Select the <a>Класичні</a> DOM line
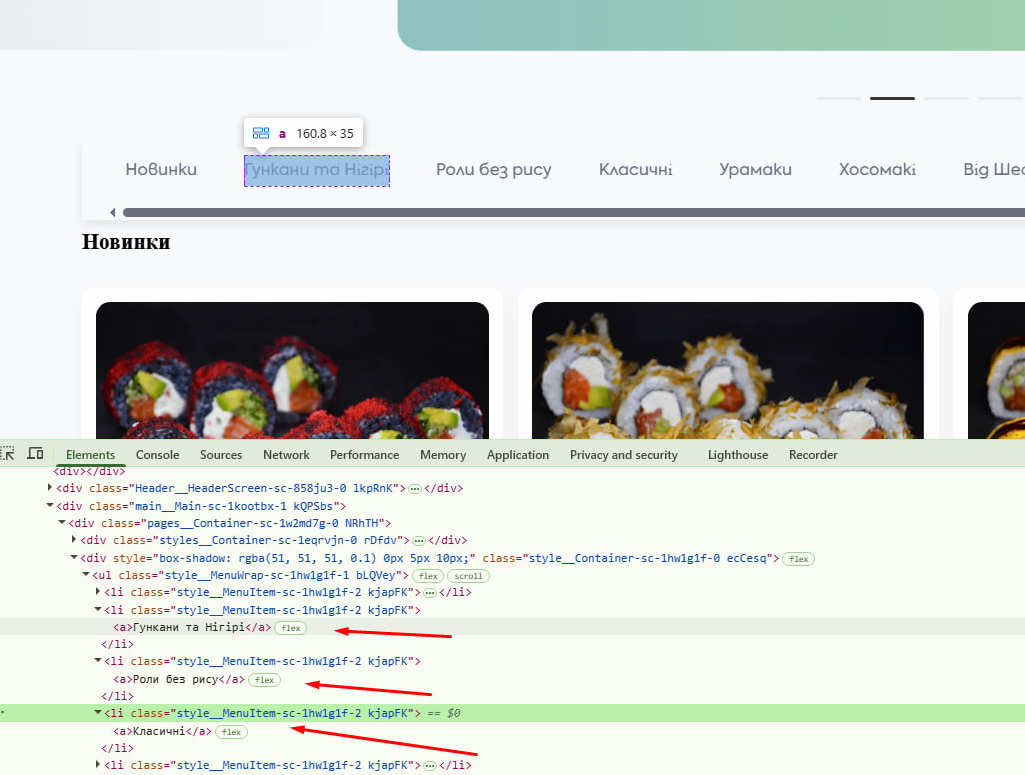Image resolution: width=1025 pixels, height=775 pixels. tap(162, 731)
